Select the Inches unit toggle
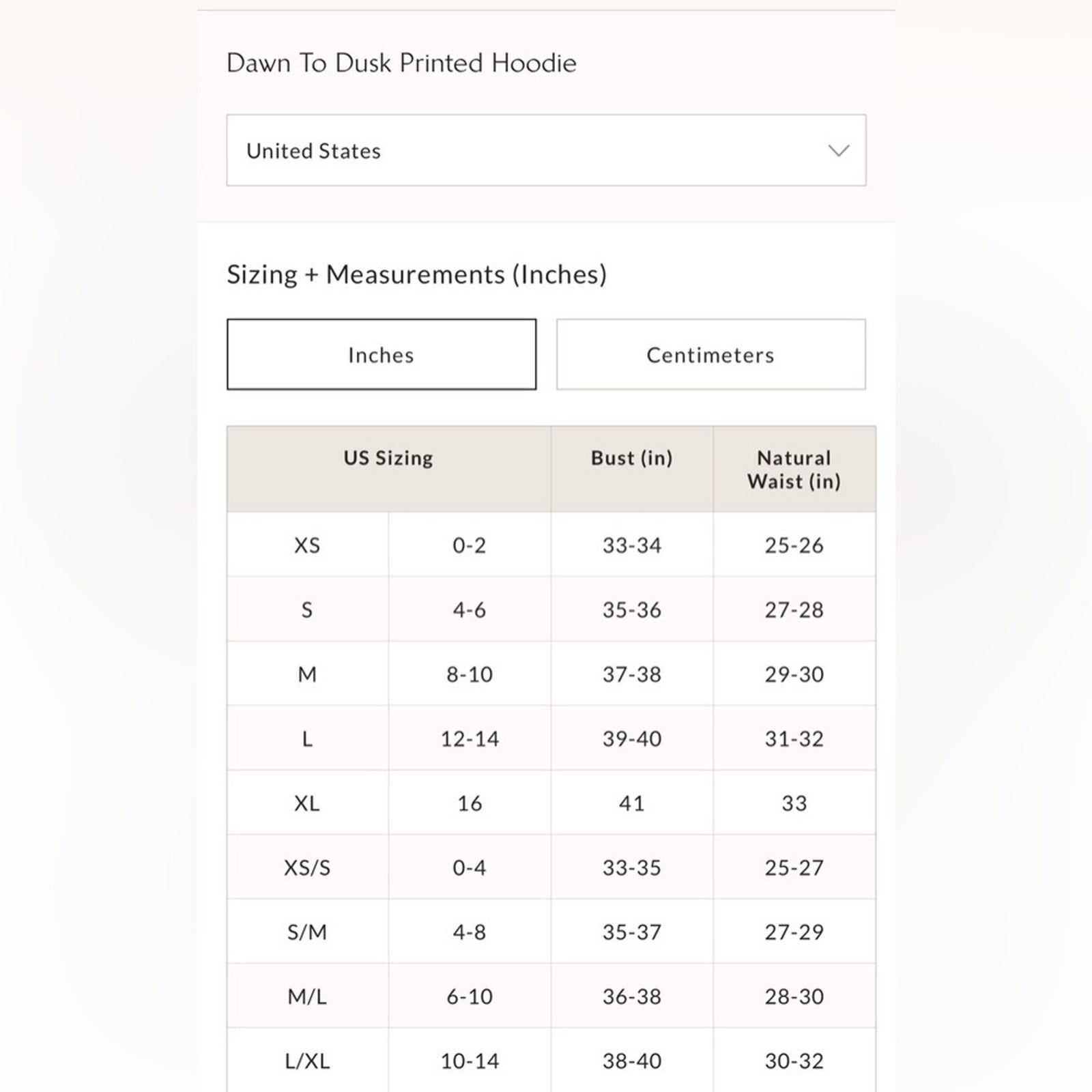1092x1092 pixels. [x=381, y=354]
